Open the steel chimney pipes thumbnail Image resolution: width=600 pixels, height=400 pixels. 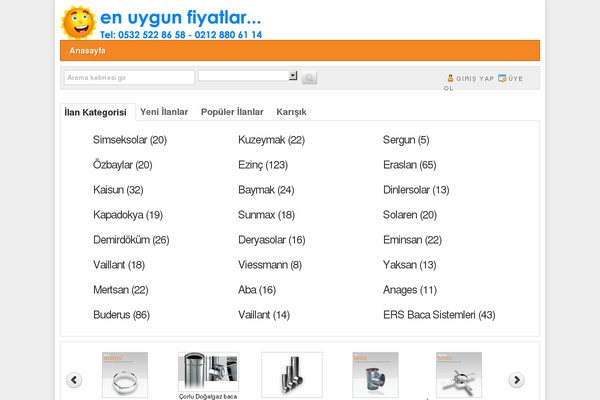[x=292, y=375]
